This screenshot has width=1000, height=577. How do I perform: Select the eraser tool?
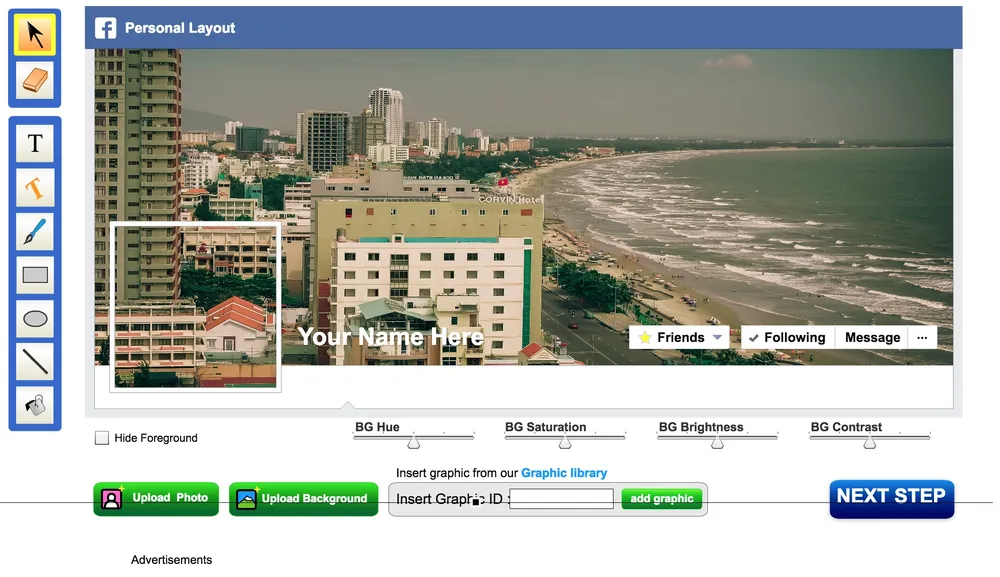(x=35, y=81)
